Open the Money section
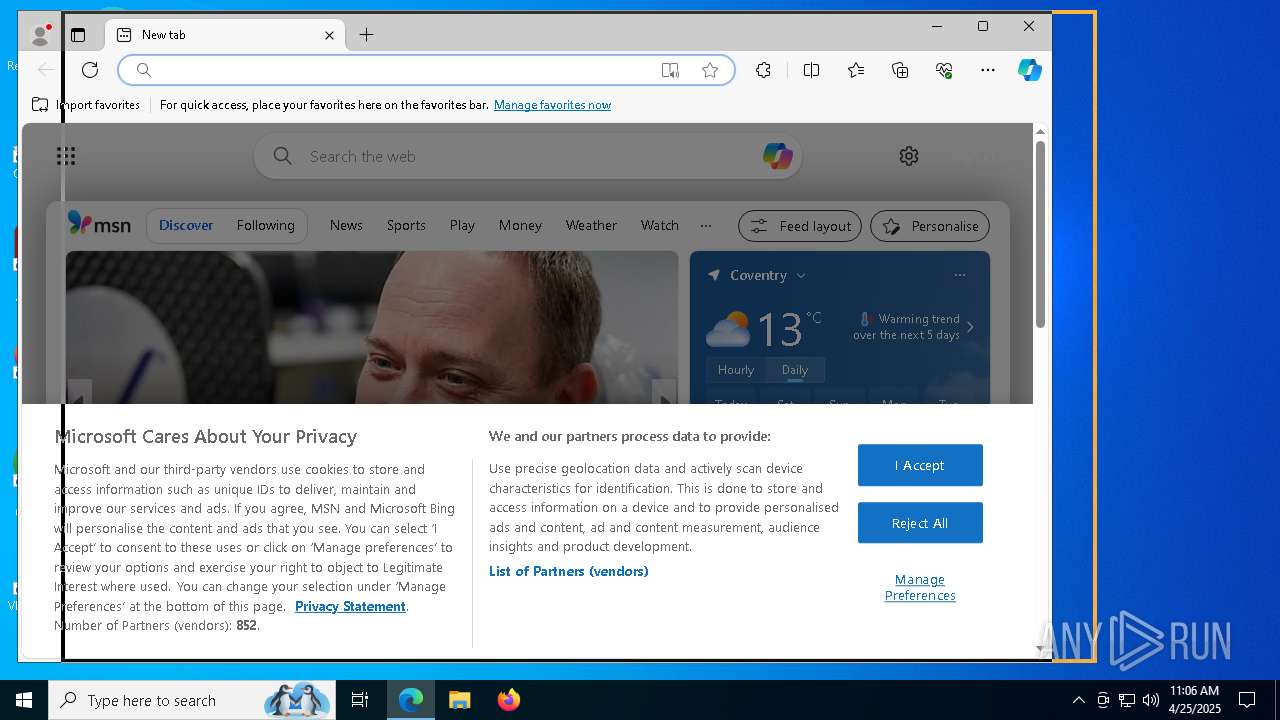This screenshot has width=1280, height=720. [x=520, y=226]
